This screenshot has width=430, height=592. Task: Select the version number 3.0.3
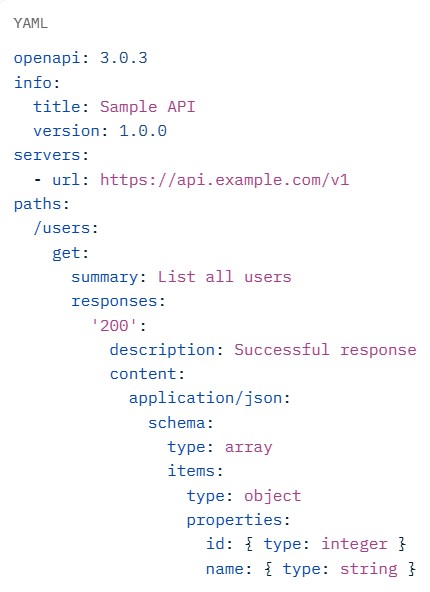[x=123, y=58]
